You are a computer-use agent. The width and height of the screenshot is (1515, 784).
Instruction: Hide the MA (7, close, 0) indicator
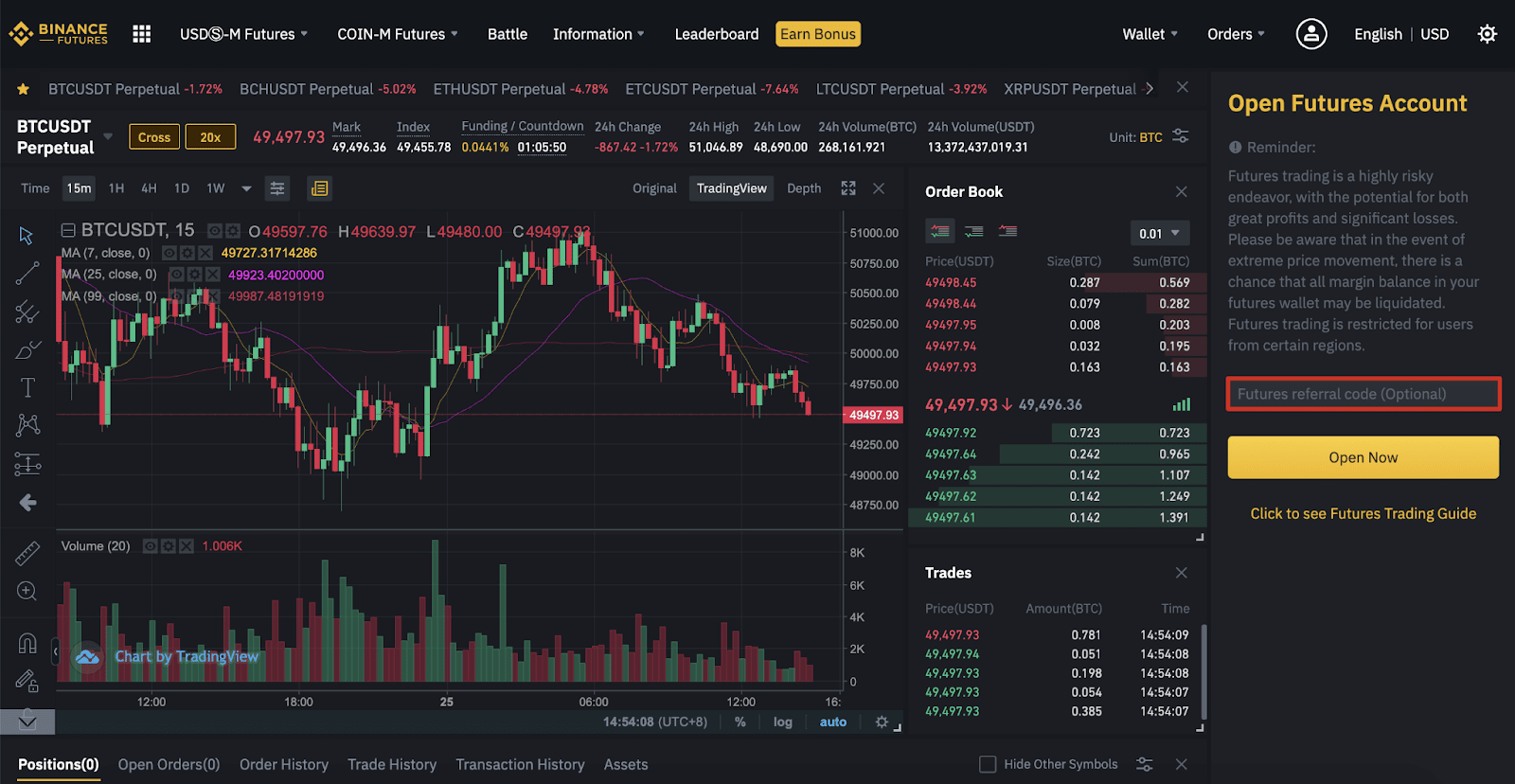click(x=169, y=253)
